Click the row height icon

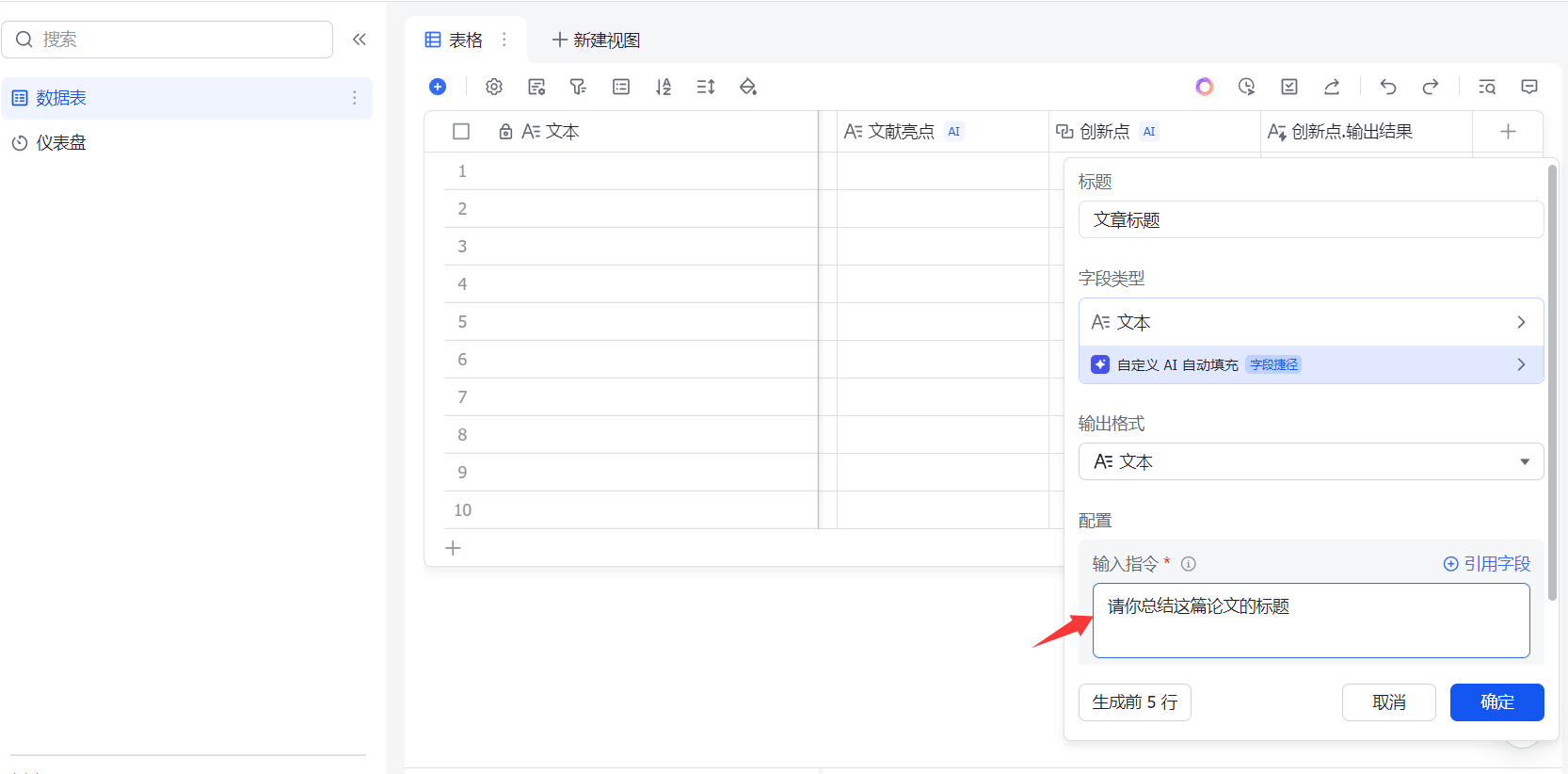click(x=706, y=87)
